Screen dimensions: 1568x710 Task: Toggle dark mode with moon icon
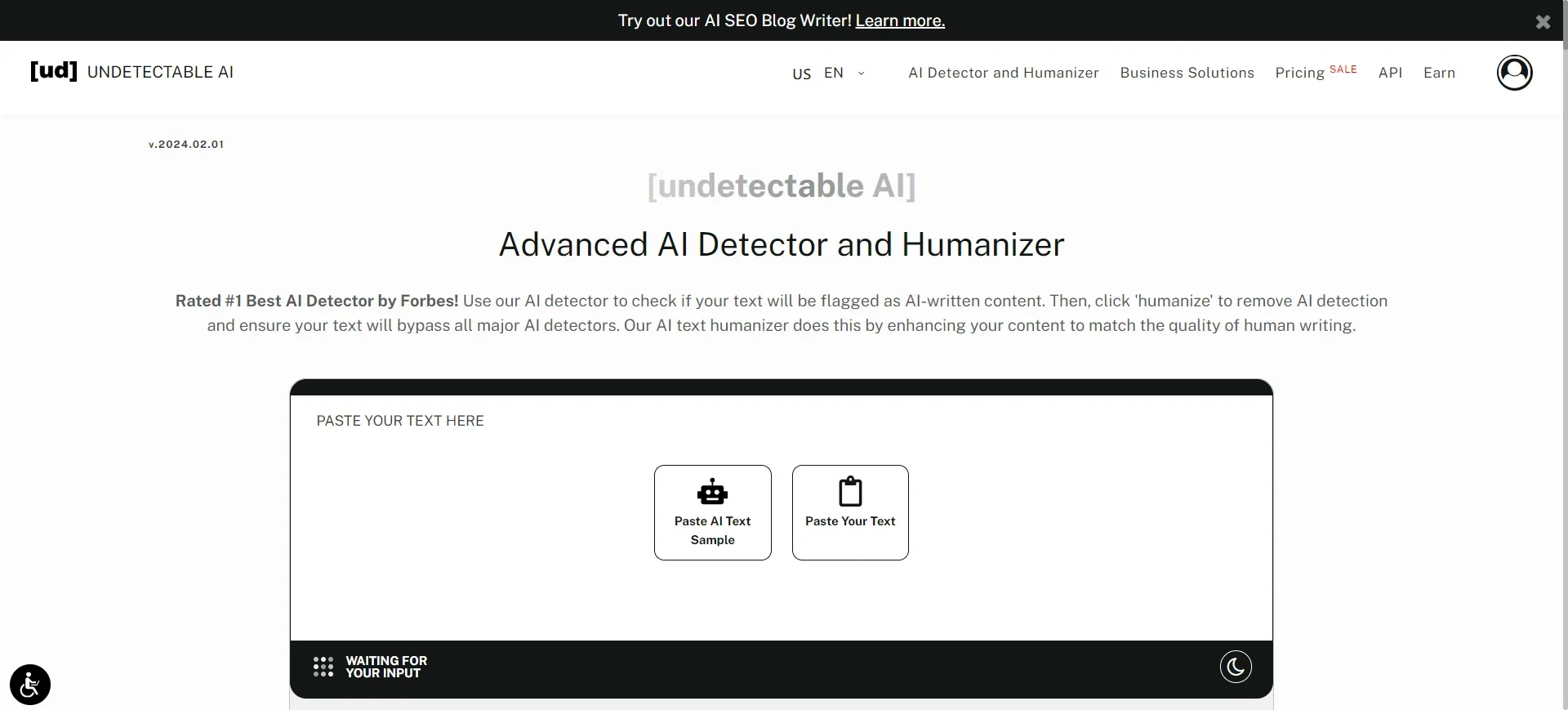coord(1236,667)
